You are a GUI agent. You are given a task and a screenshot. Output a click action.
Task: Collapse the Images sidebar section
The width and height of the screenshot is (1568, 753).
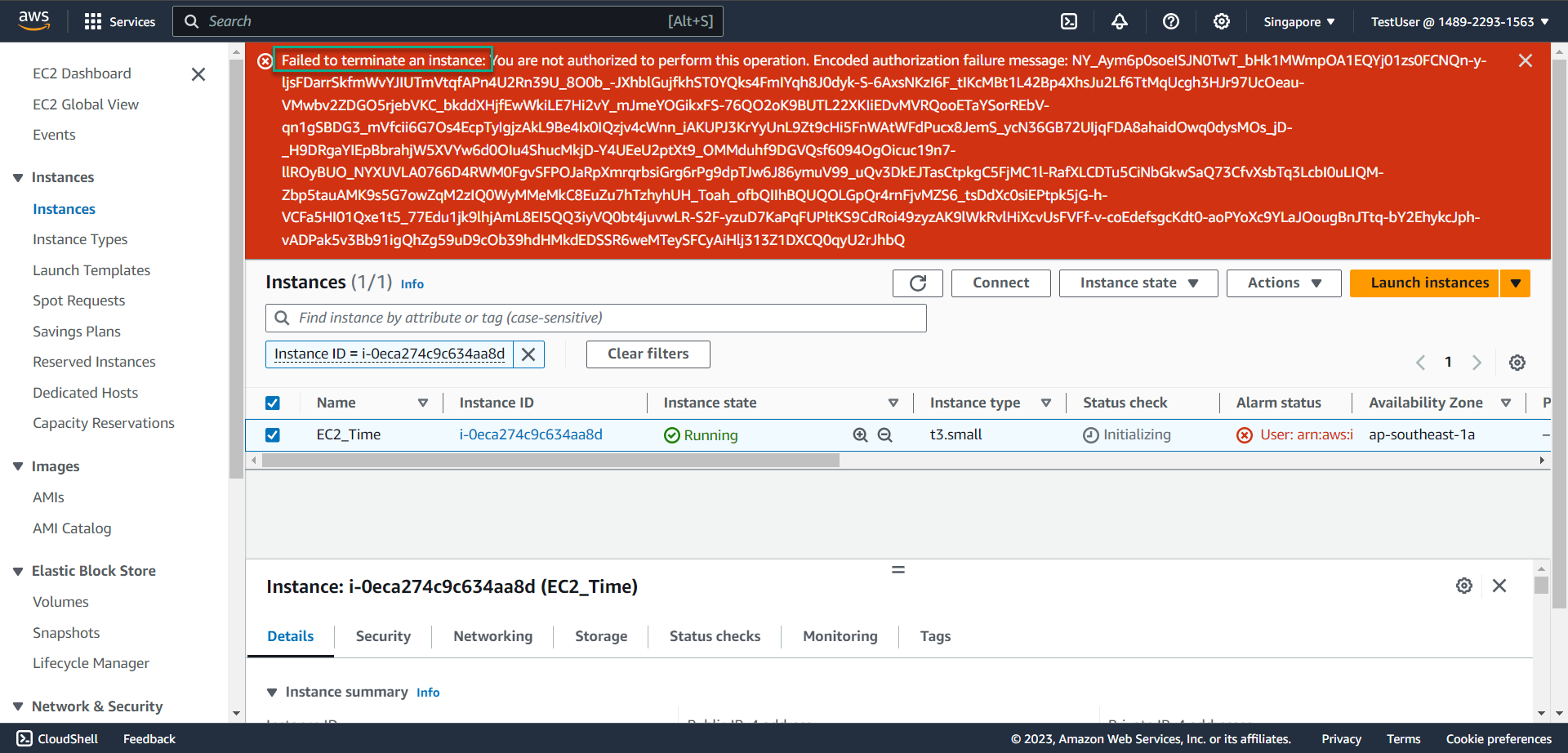[x=18, y=466]
